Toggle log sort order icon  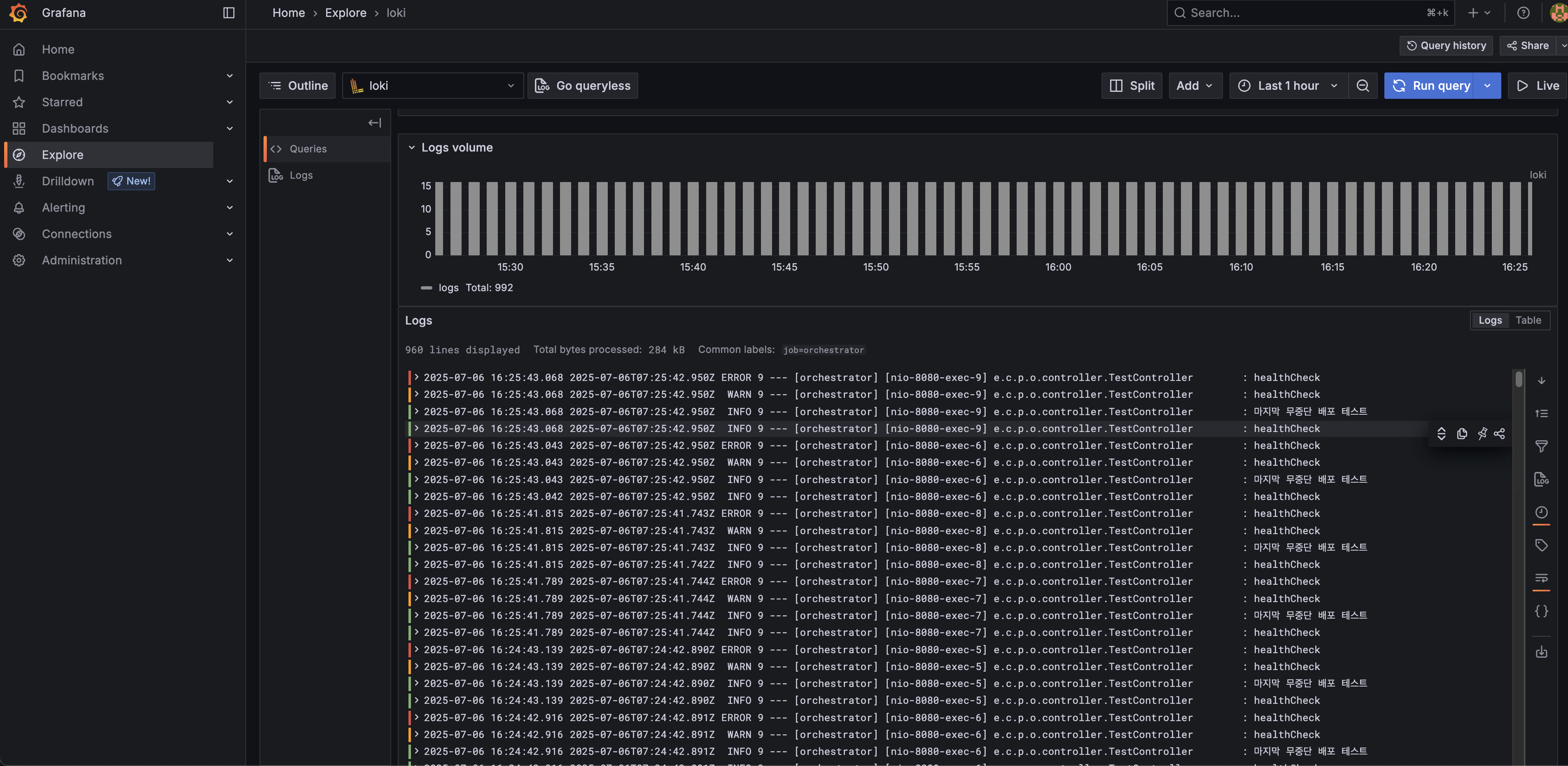click(1541, 413)
